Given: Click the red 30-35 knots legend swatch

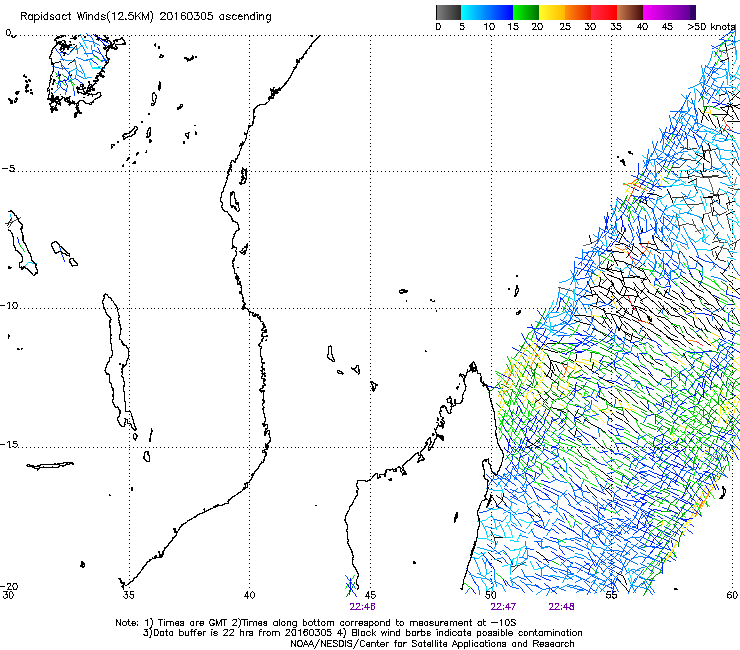Looking at the screenshot, I should pyautogui.click(x=604, y=12).
